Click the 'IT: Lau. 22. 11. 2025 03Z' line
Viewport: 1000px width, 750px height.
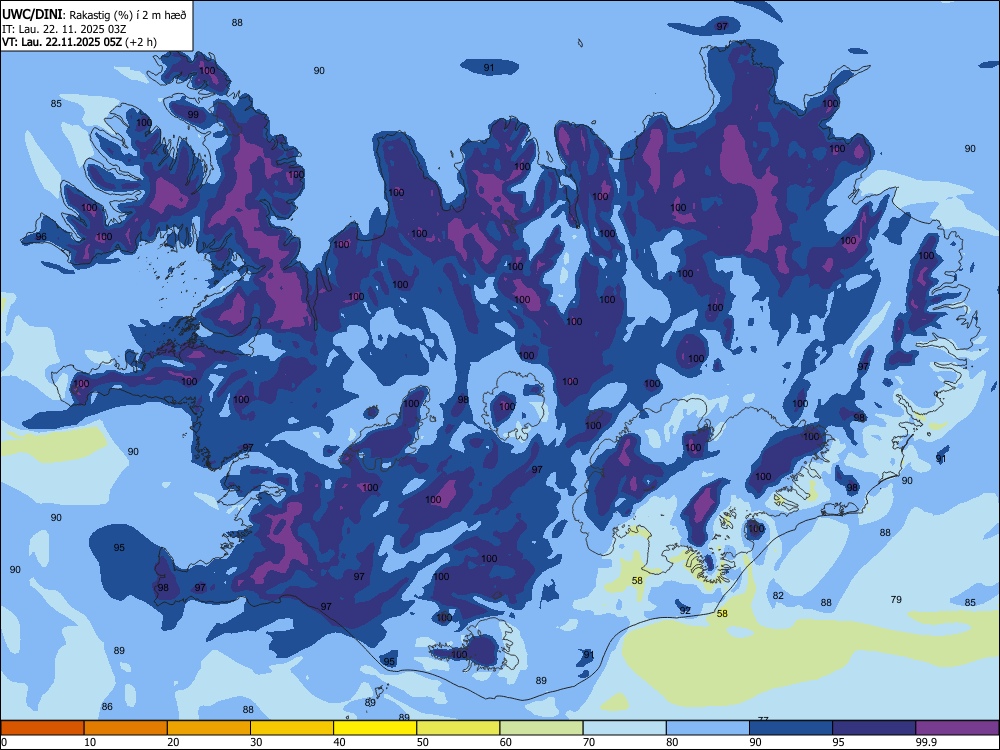click(62, 29)
